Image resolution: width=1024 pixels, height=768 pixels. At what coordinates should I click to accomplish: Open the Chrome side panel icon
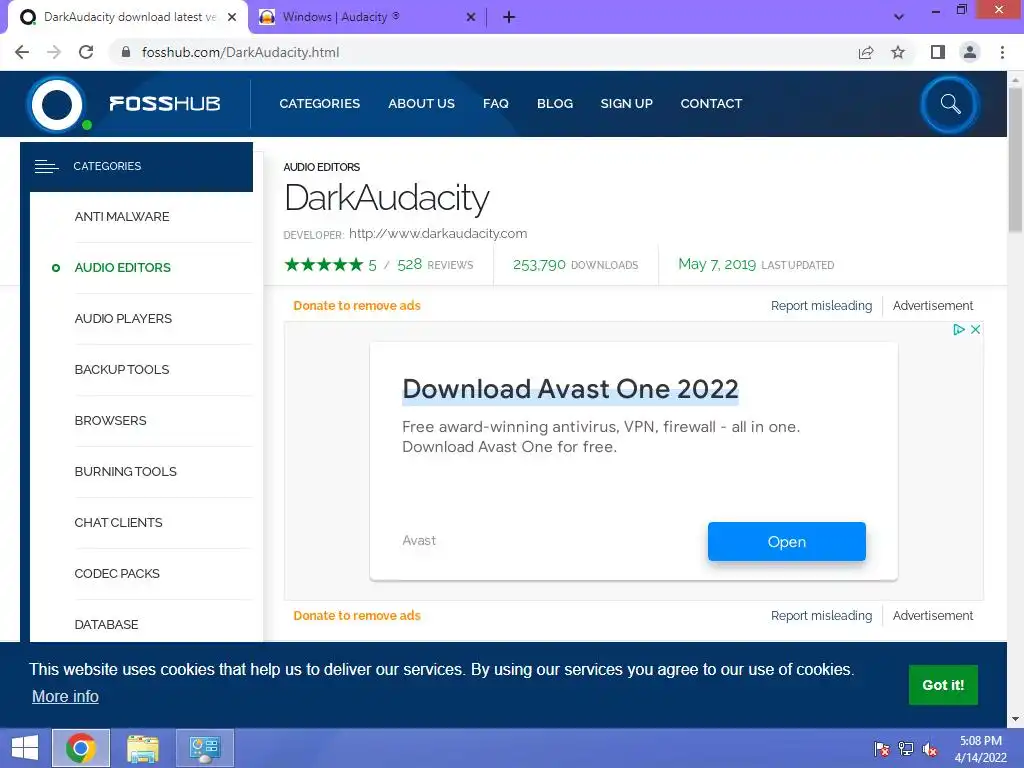[938, 52]
